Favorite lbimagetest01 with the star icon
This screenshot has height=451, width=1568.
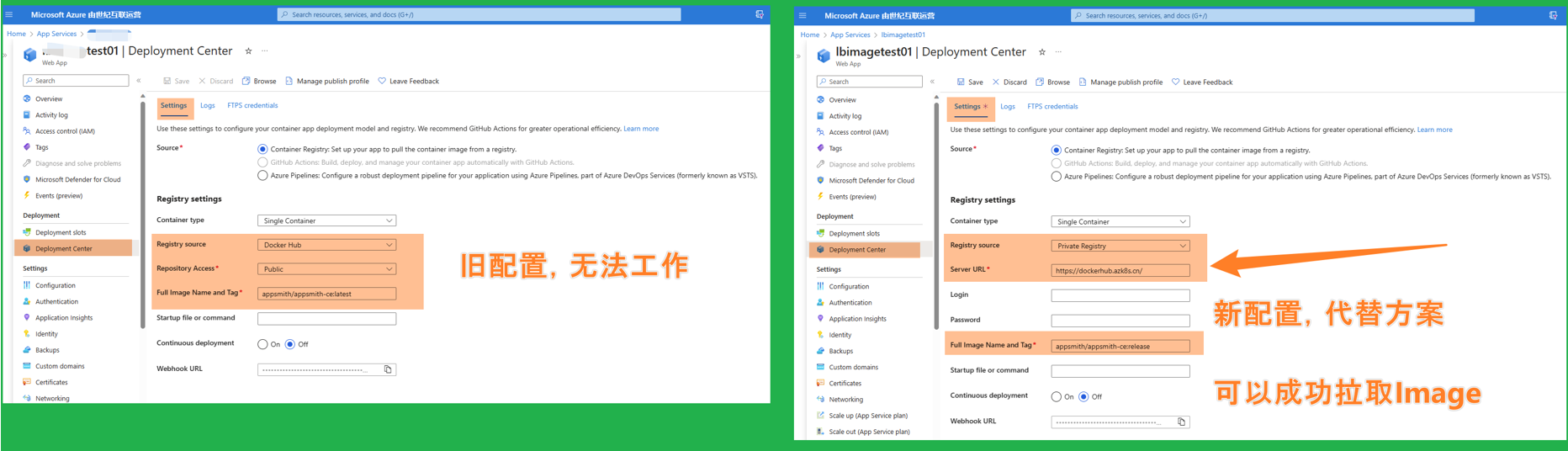pyautogui.click(x=1042, y=52)
